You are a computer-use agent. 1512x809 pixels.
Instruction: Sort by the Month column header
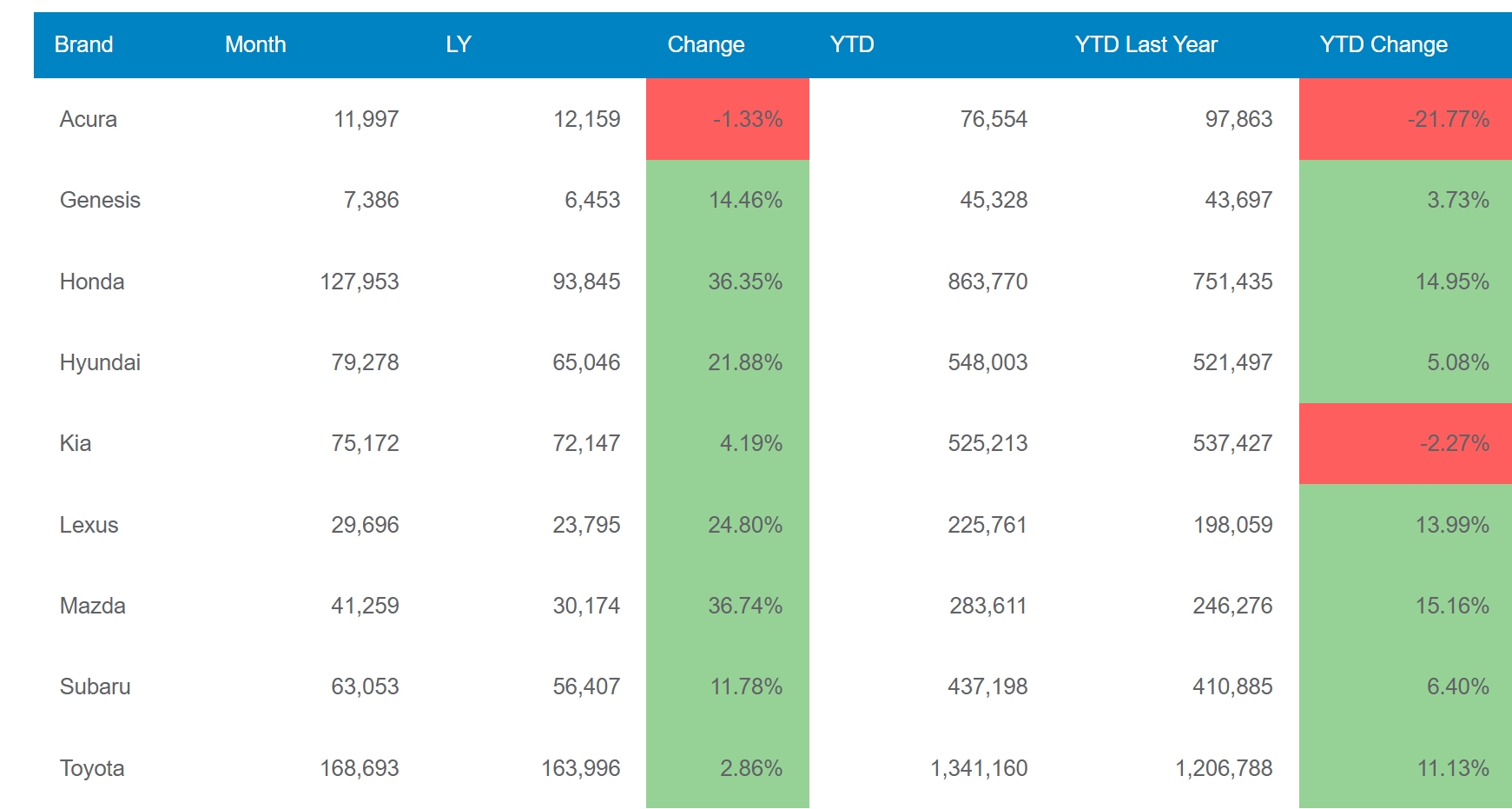[255, 44]
